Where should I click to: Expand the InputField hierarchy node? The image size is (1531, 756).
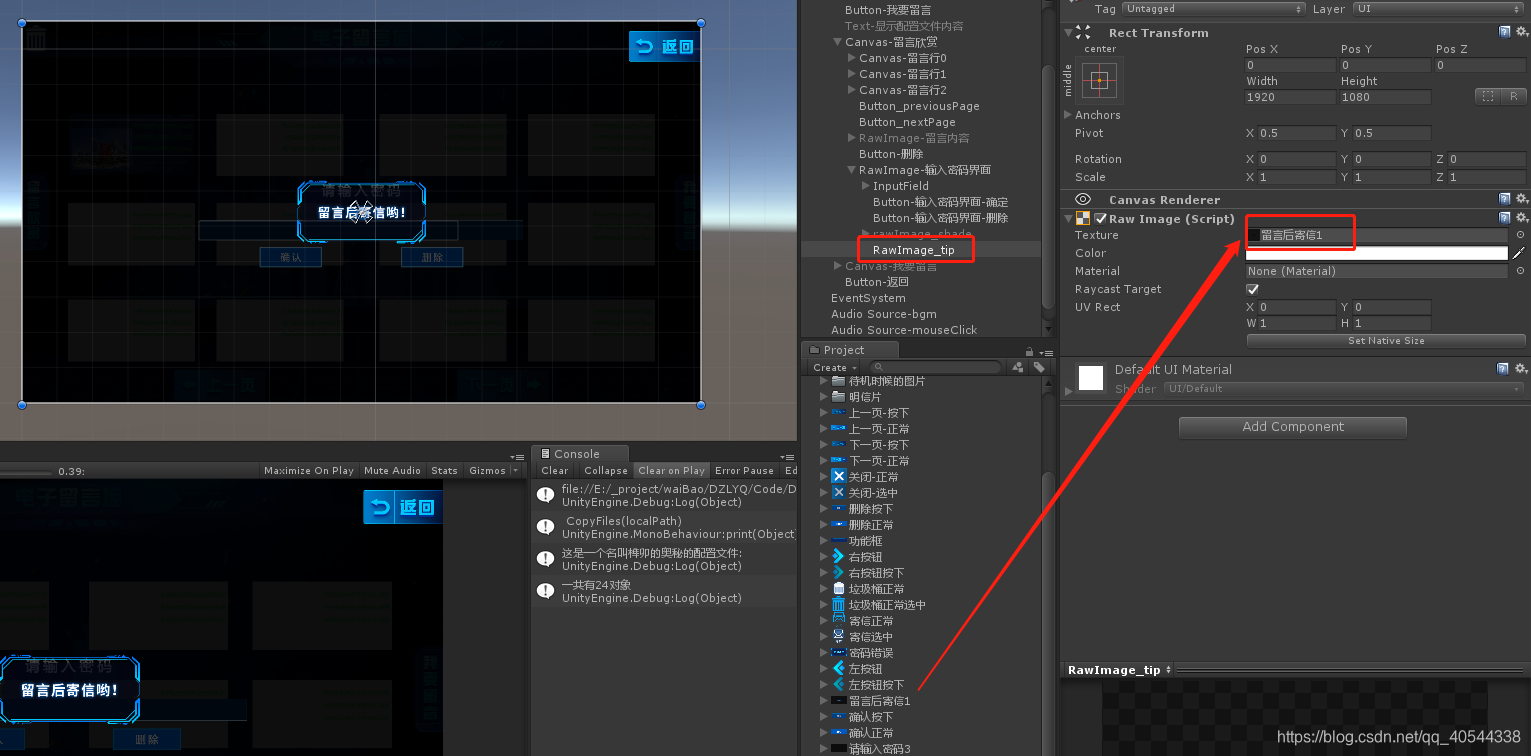865,186
